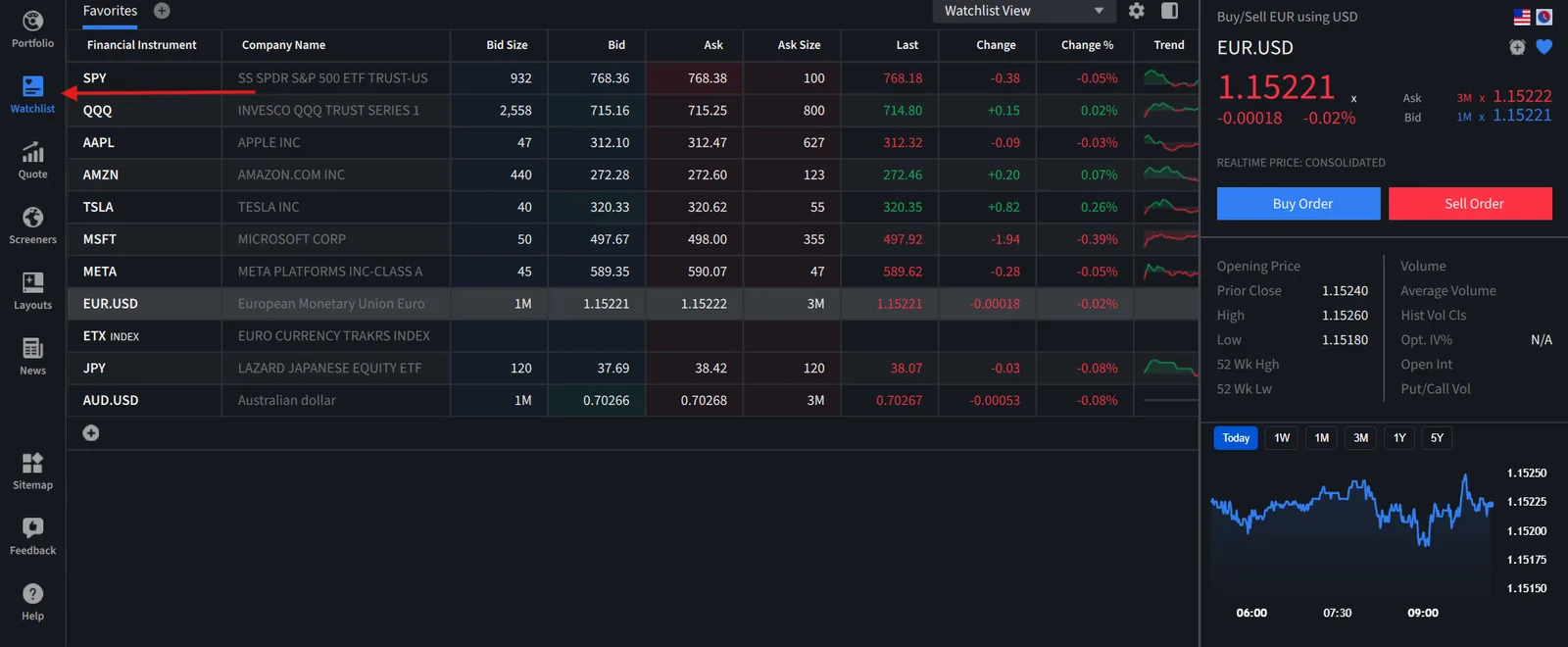The height and width of the screenshot is (647, 1568).
Task: Select the 3M chart range
Action: point(1361,438)
